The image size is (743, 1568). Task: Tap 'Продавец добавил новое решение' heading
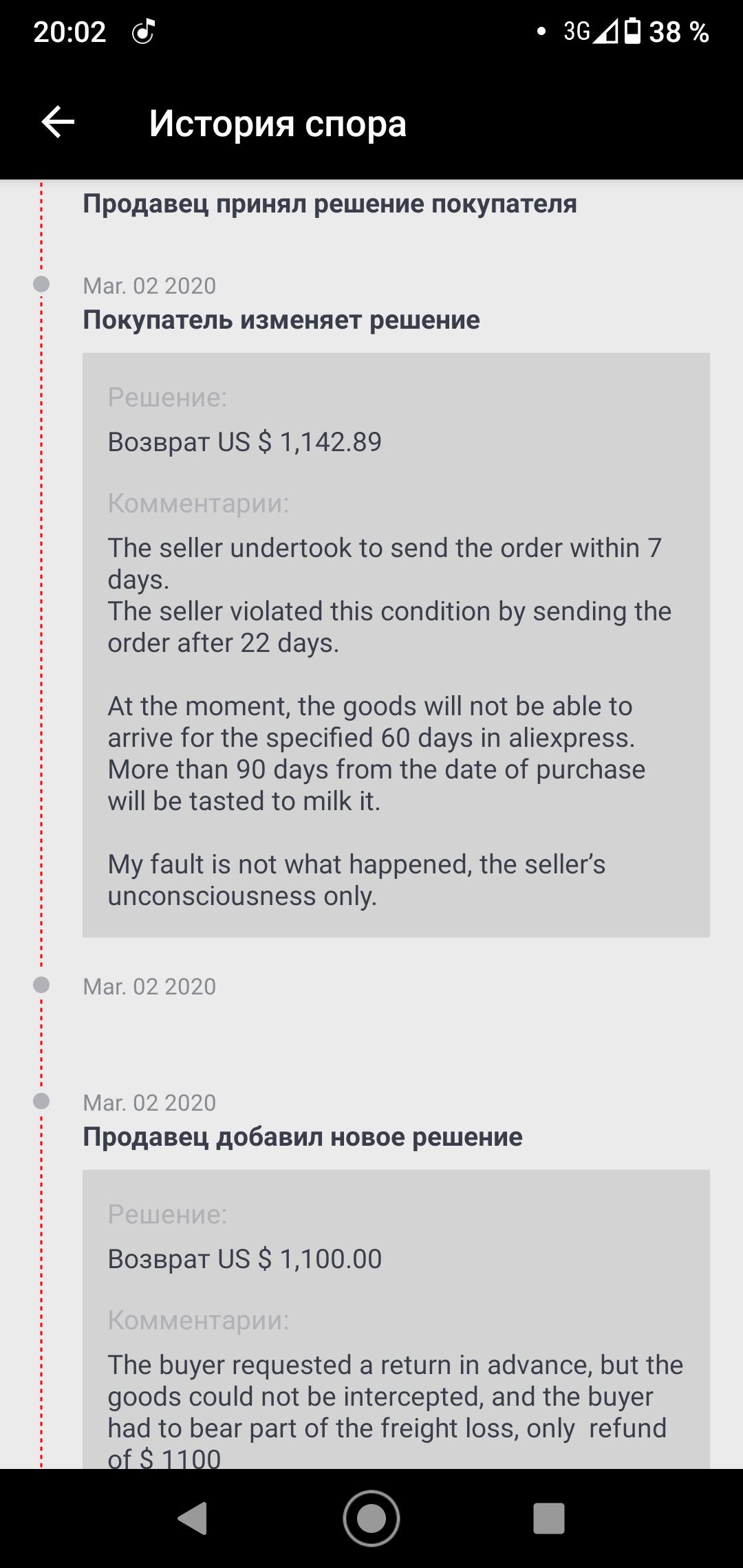303,1137
